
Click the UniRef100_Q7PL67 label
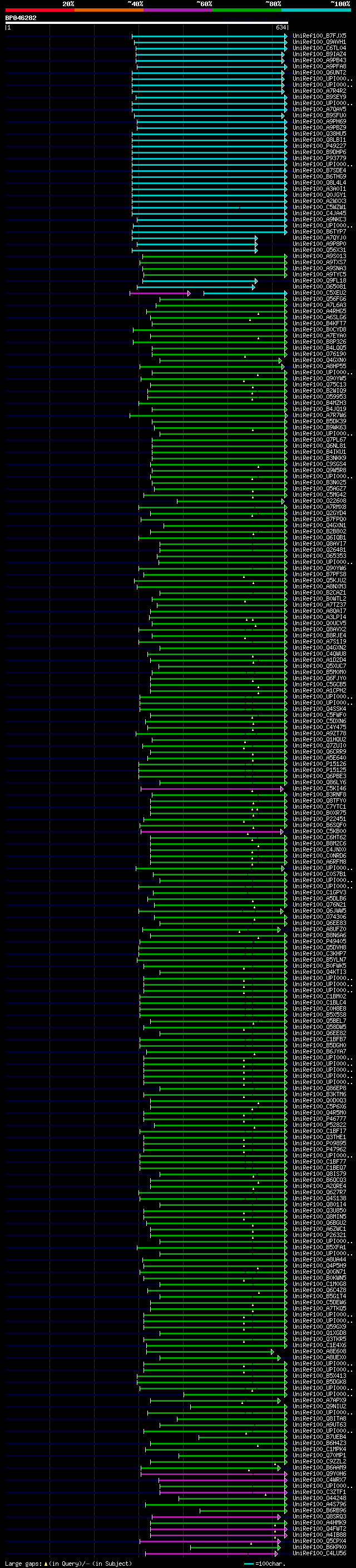pos(319,440)
